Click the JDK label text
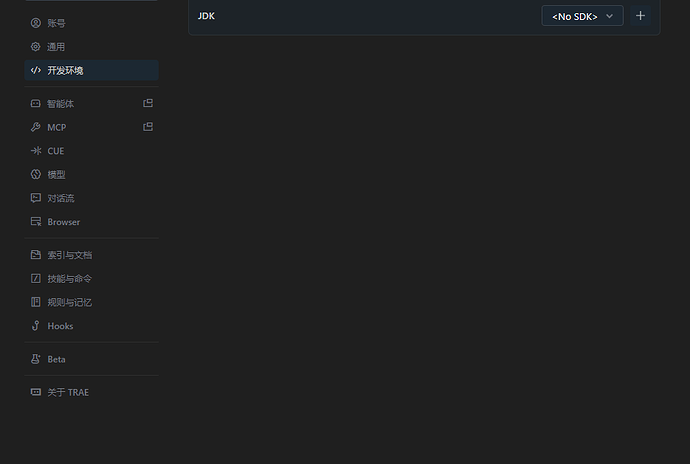The width and height of the screenshot is (690, 464). (x=206, y=16)
